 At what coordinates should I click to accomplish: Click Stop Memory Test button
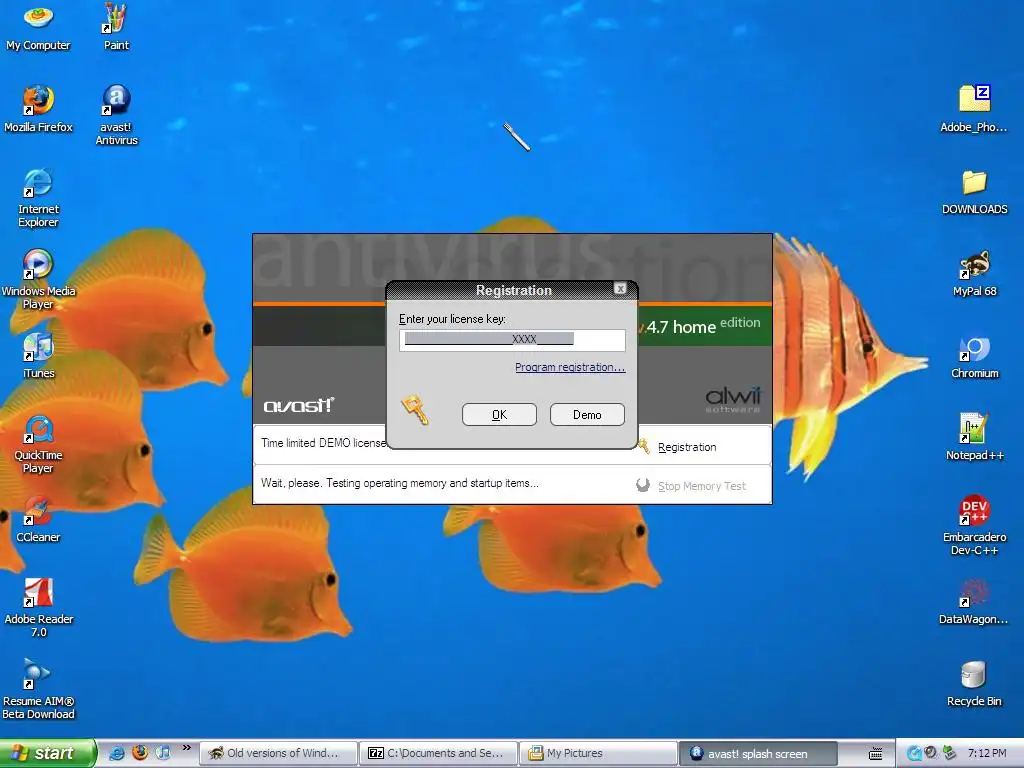[x=691, y=486]
